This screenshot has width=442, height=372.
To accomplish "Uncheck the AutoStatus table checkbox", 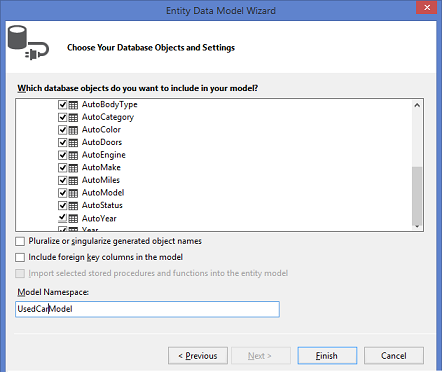I will coord(62,205).
